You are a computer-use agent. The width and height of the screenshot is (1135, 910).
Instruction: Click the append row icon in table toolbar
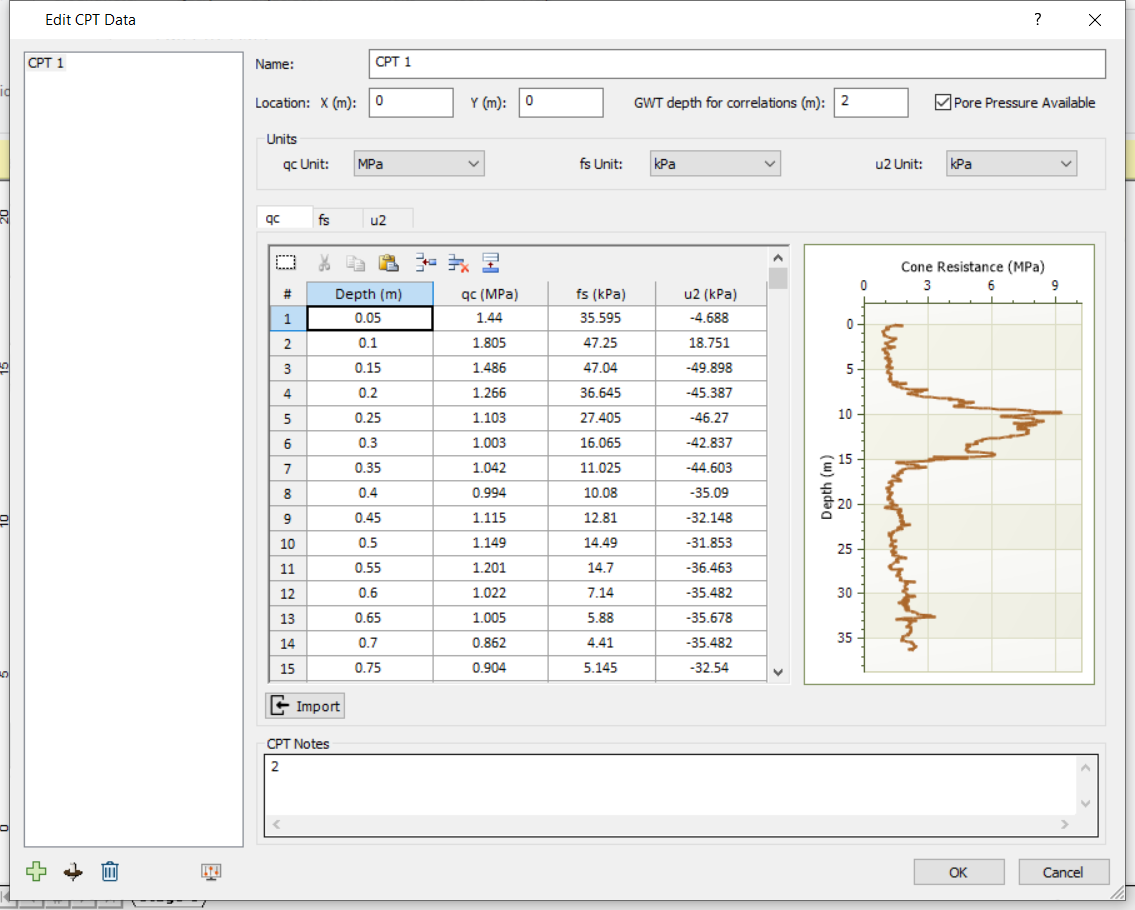pos(490,263)
